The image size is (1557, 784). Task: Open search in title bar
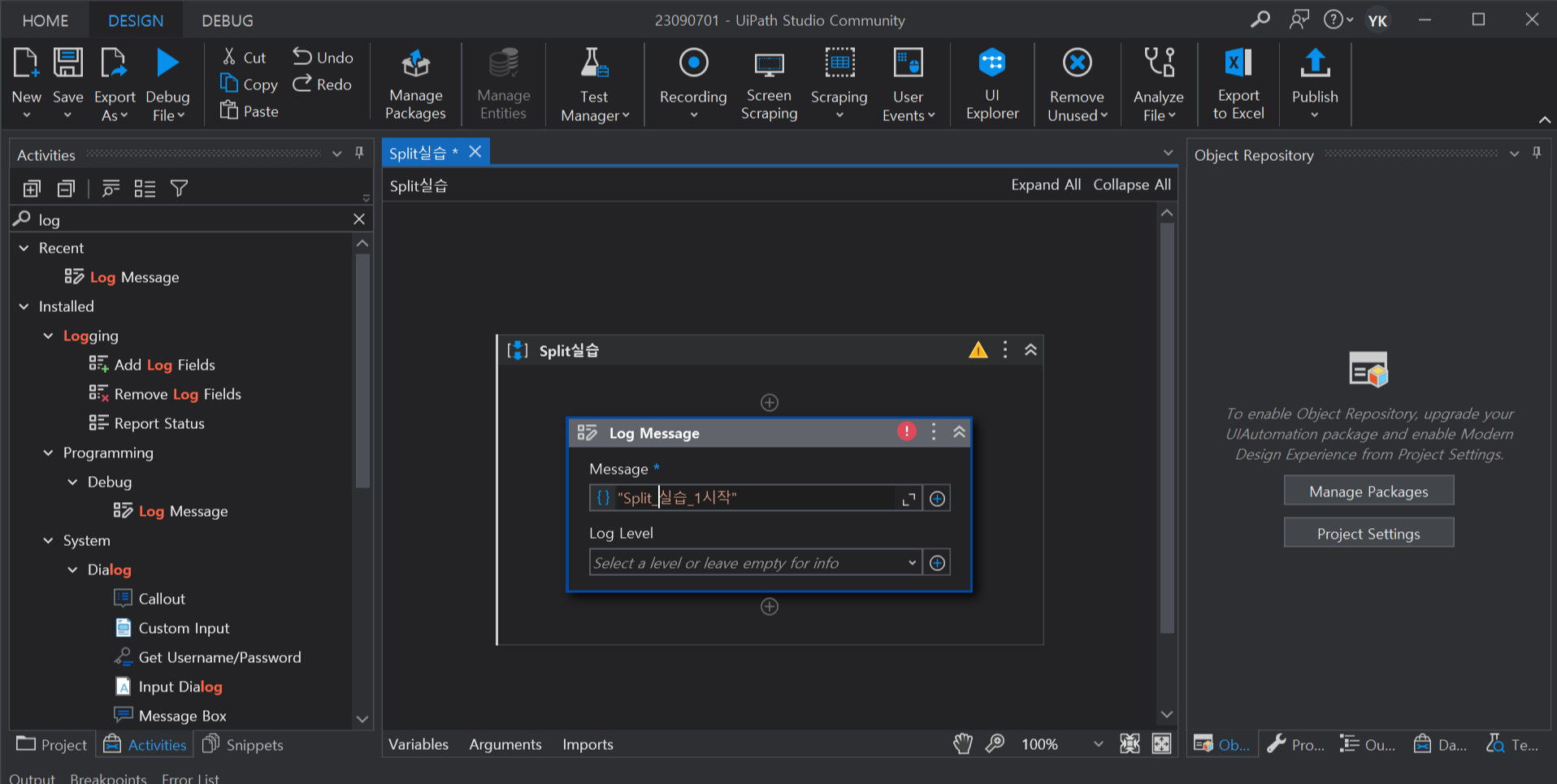(x=1260, y=19)
